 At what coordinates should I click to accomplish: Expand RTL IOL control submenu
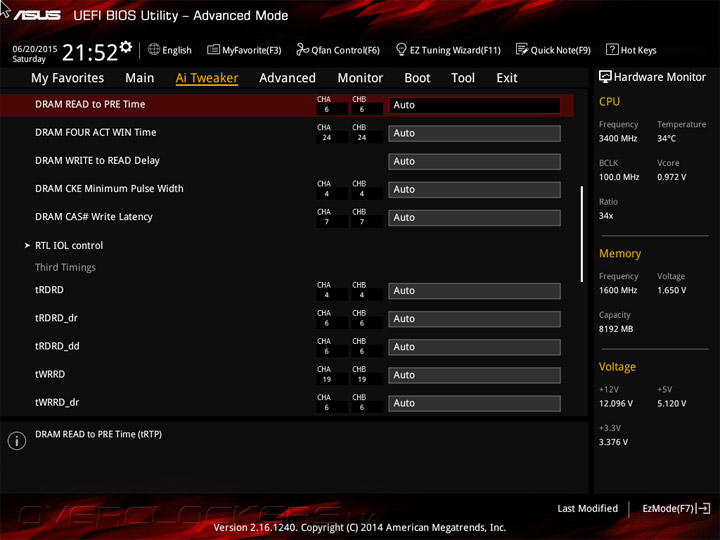[69, 246]
